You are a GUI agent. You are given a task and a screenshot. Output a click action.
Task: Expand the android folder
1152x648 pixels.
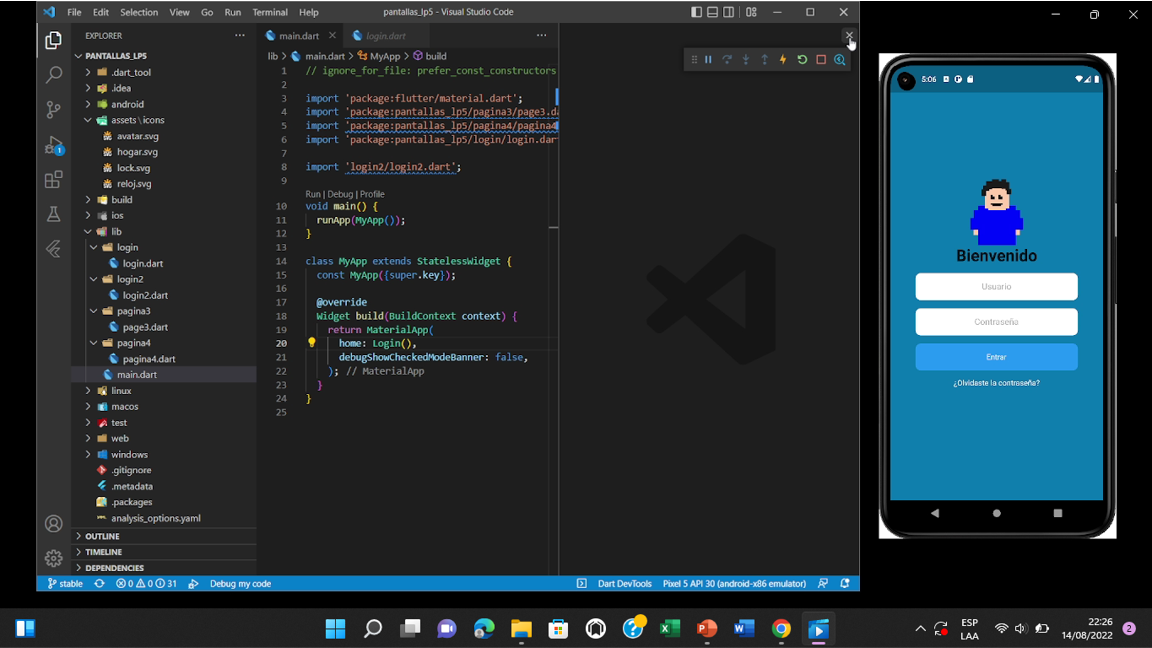pos(88,104)
